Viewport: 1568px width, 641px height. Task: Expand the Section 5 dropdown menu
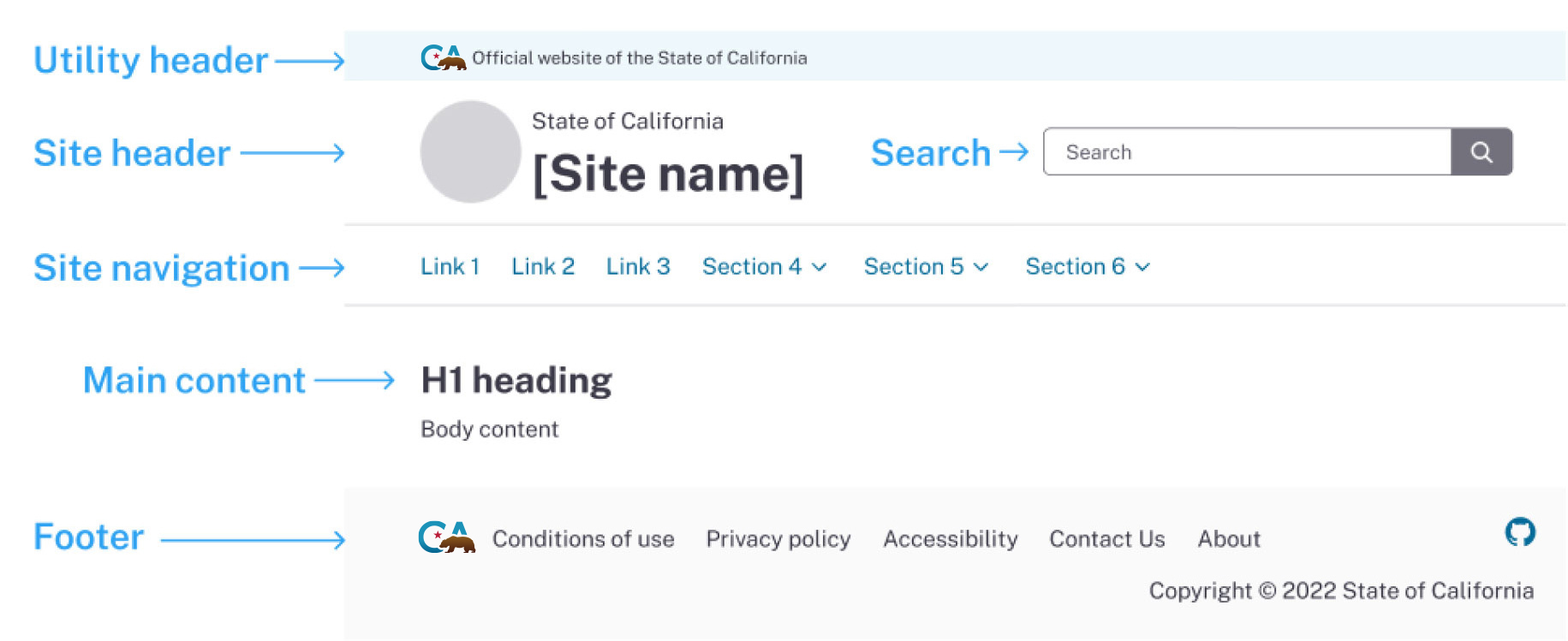pyautogui.click(x=926, y=267)
